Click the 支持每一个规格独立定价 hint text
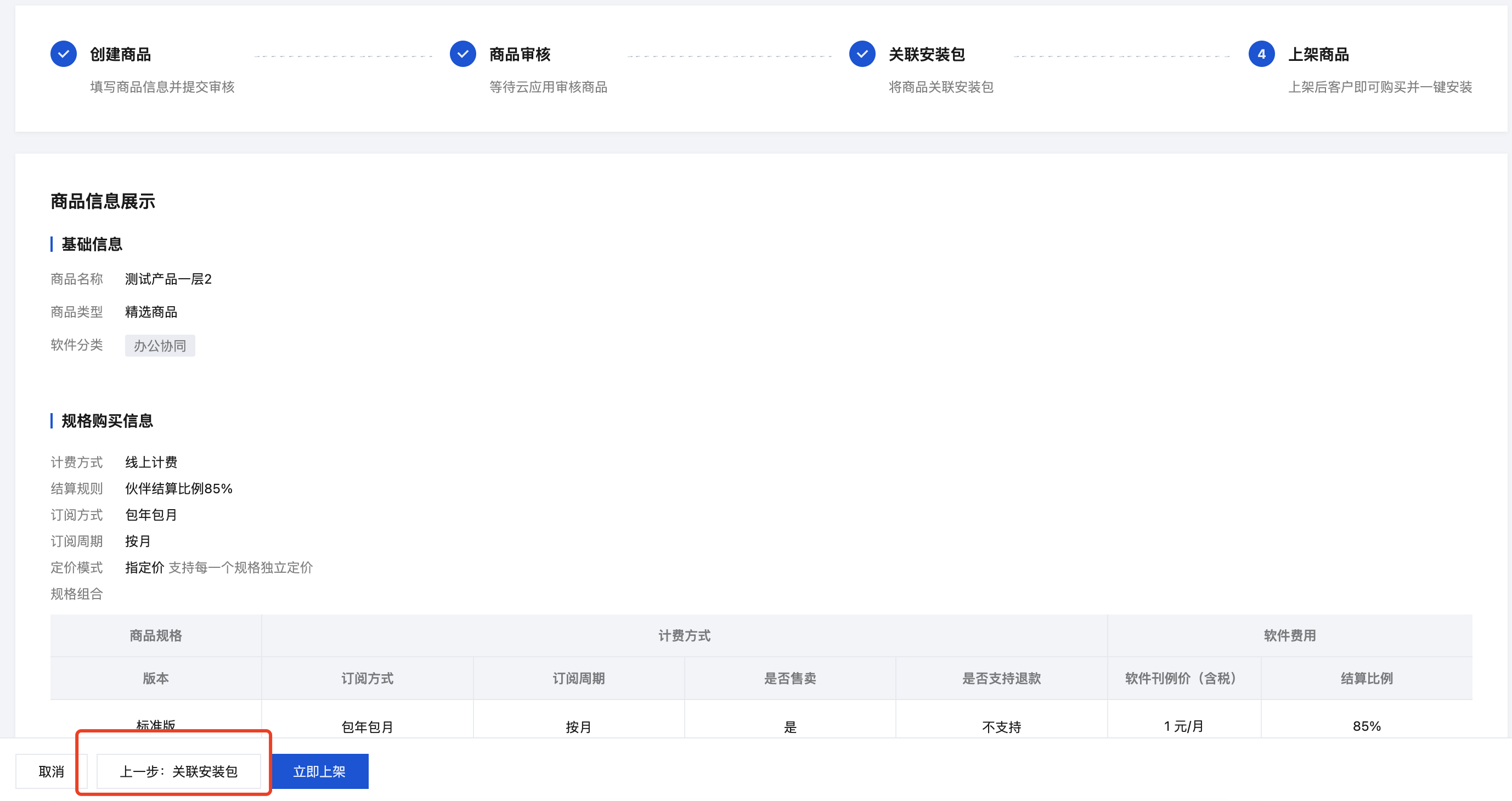The height and width of the screenshot is (801, 1512). [241, 567]
